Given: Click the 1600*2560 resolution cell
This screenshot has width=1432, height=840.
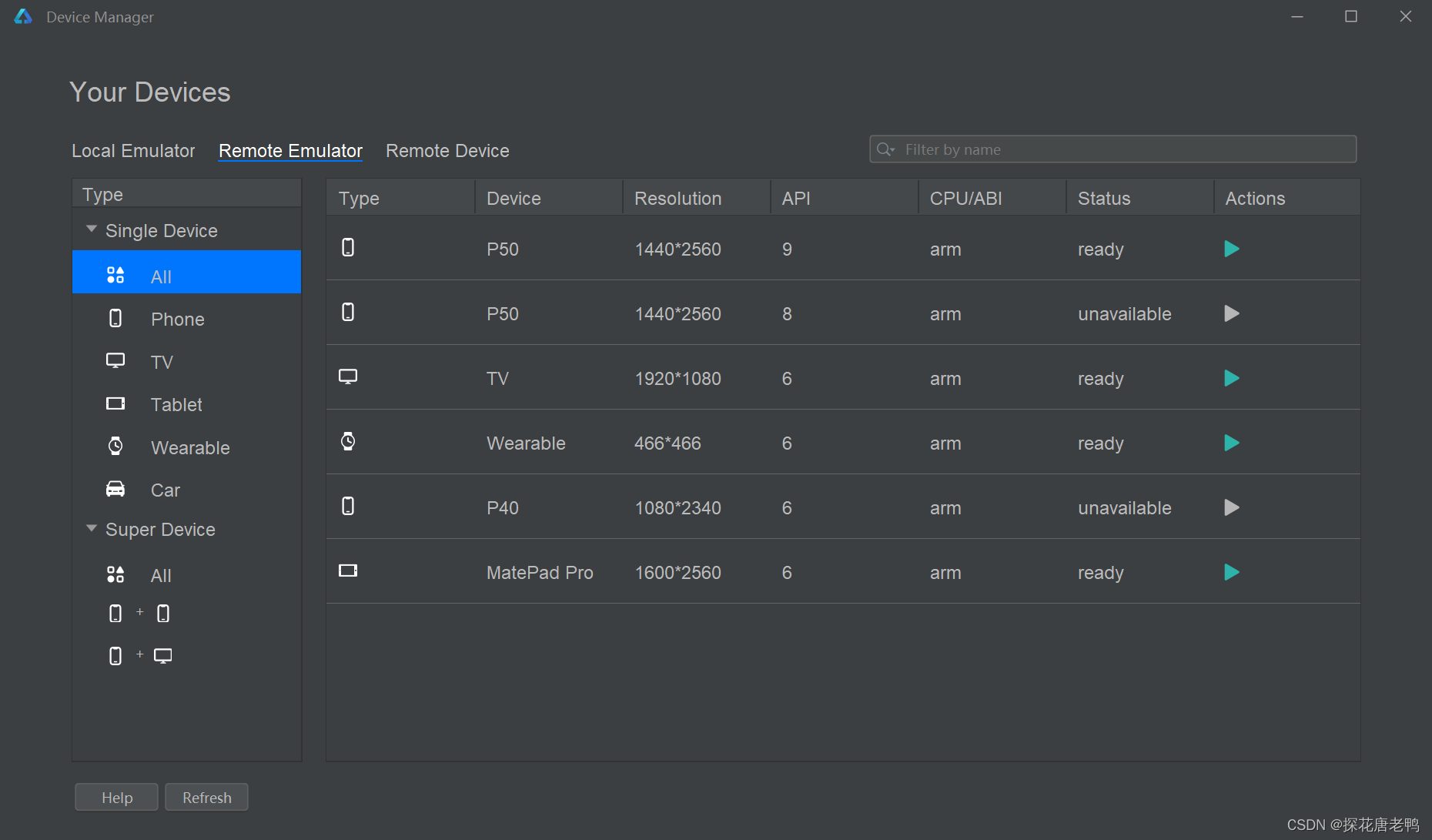Looking at the screenshot, I should coord(678,573).
